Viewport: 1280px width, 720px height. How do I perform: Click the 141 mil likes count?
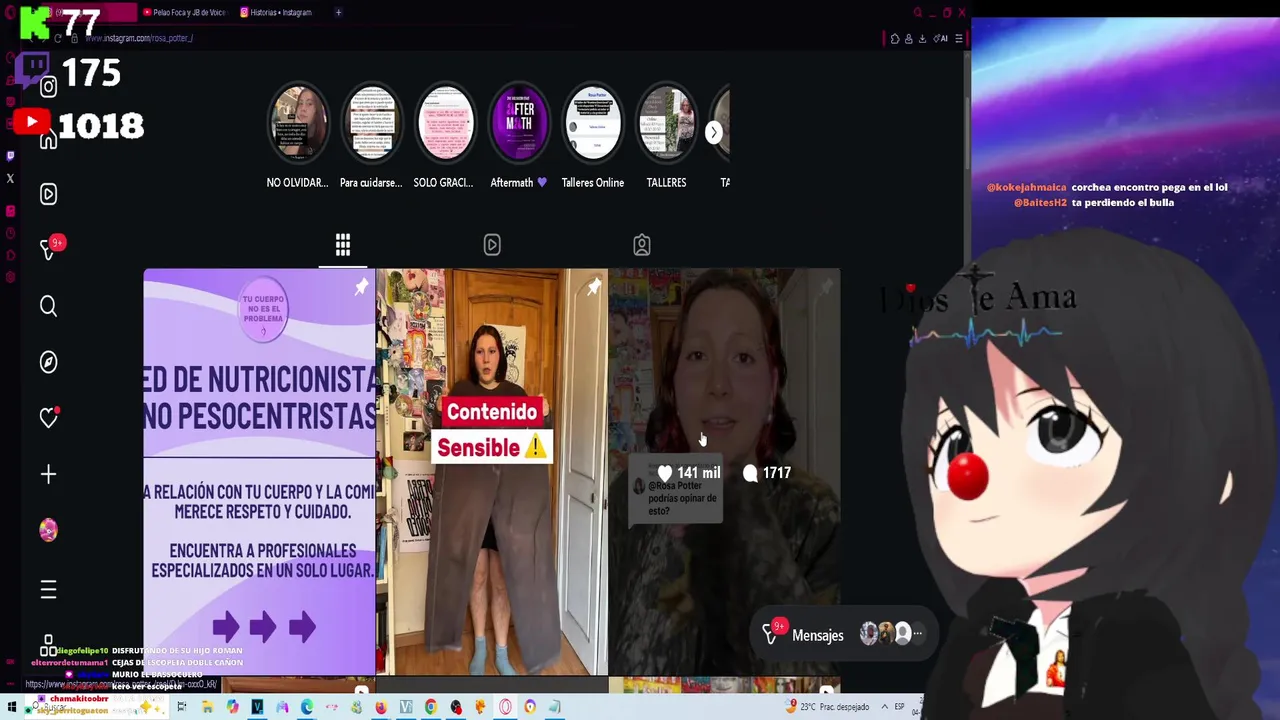click(688, 473)
